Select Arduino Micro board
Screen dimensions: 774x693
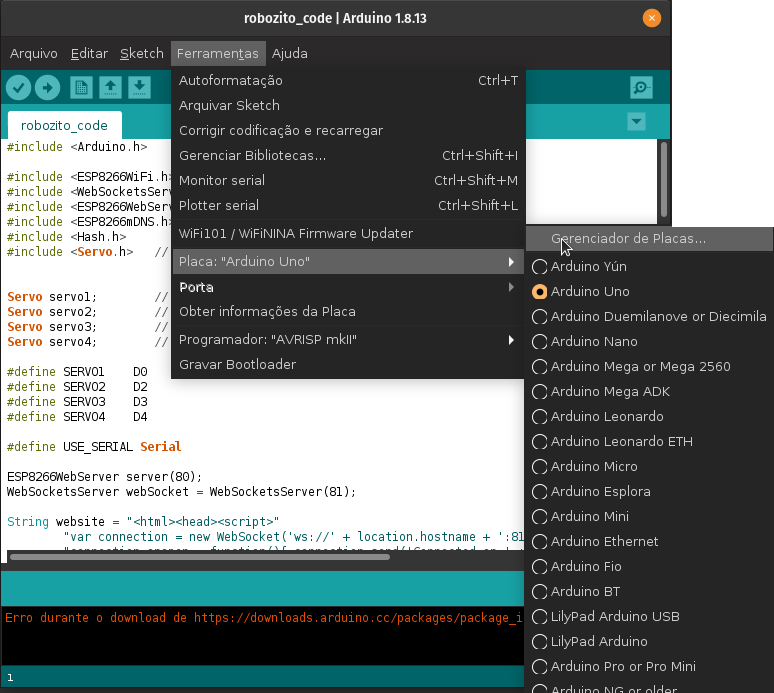point(650,466)
